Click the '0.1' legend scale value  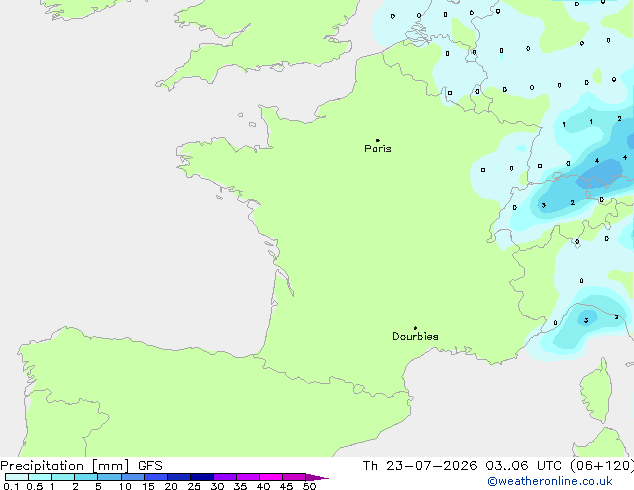pos(11,486)
